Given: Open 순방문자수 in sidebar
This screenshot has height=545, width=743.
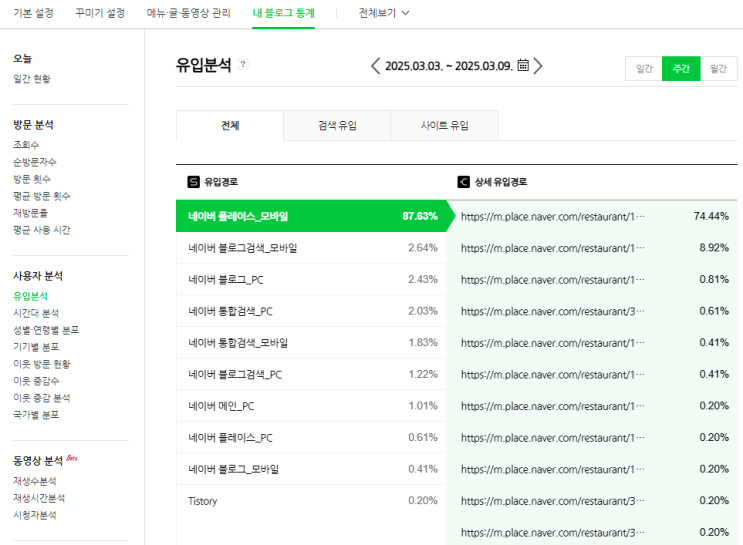Looking at the screenshot, I should point(35,162).
